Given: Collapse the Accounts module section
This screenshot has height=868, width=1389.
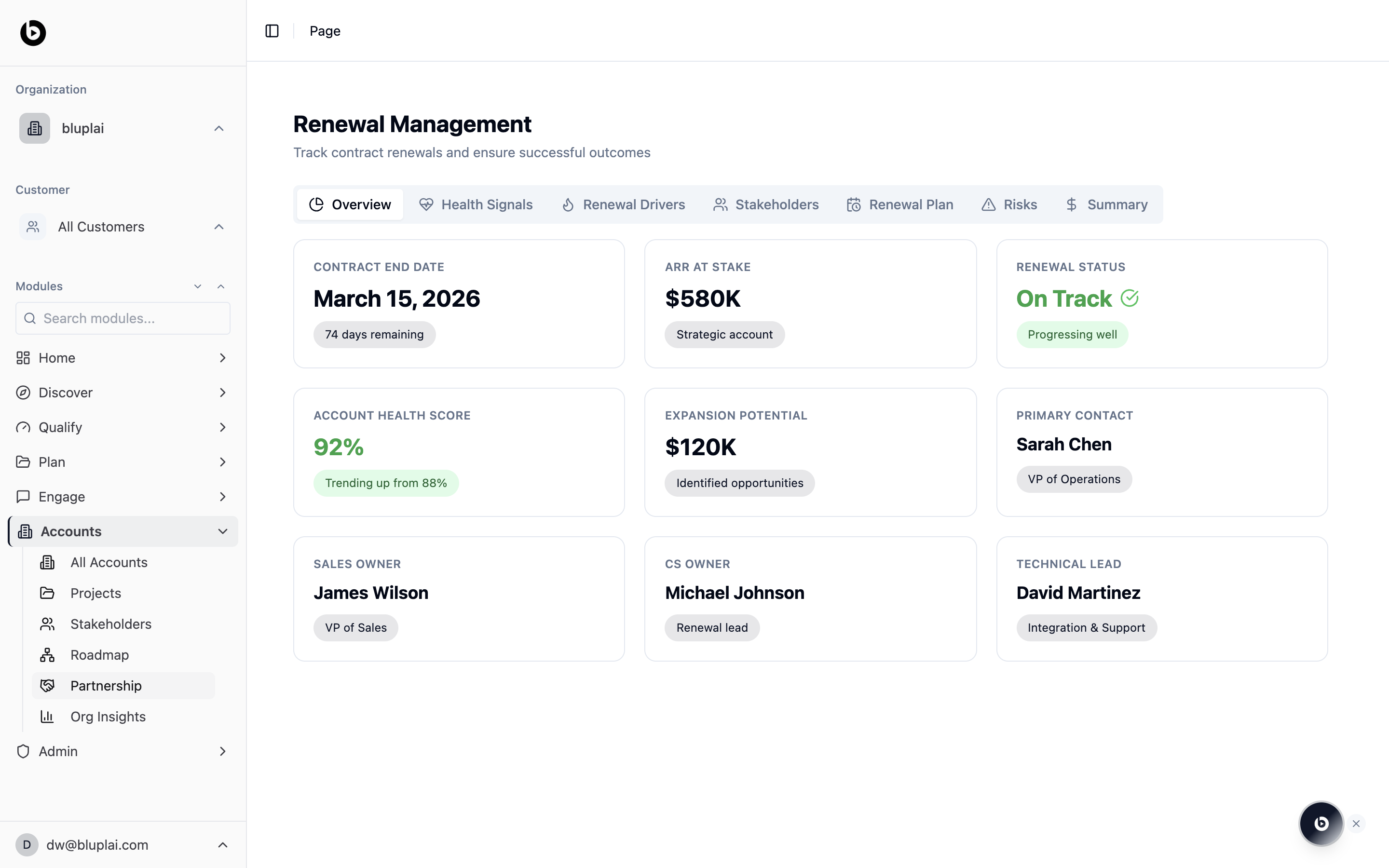Looking at the screenshot, I should coord(223,531).
